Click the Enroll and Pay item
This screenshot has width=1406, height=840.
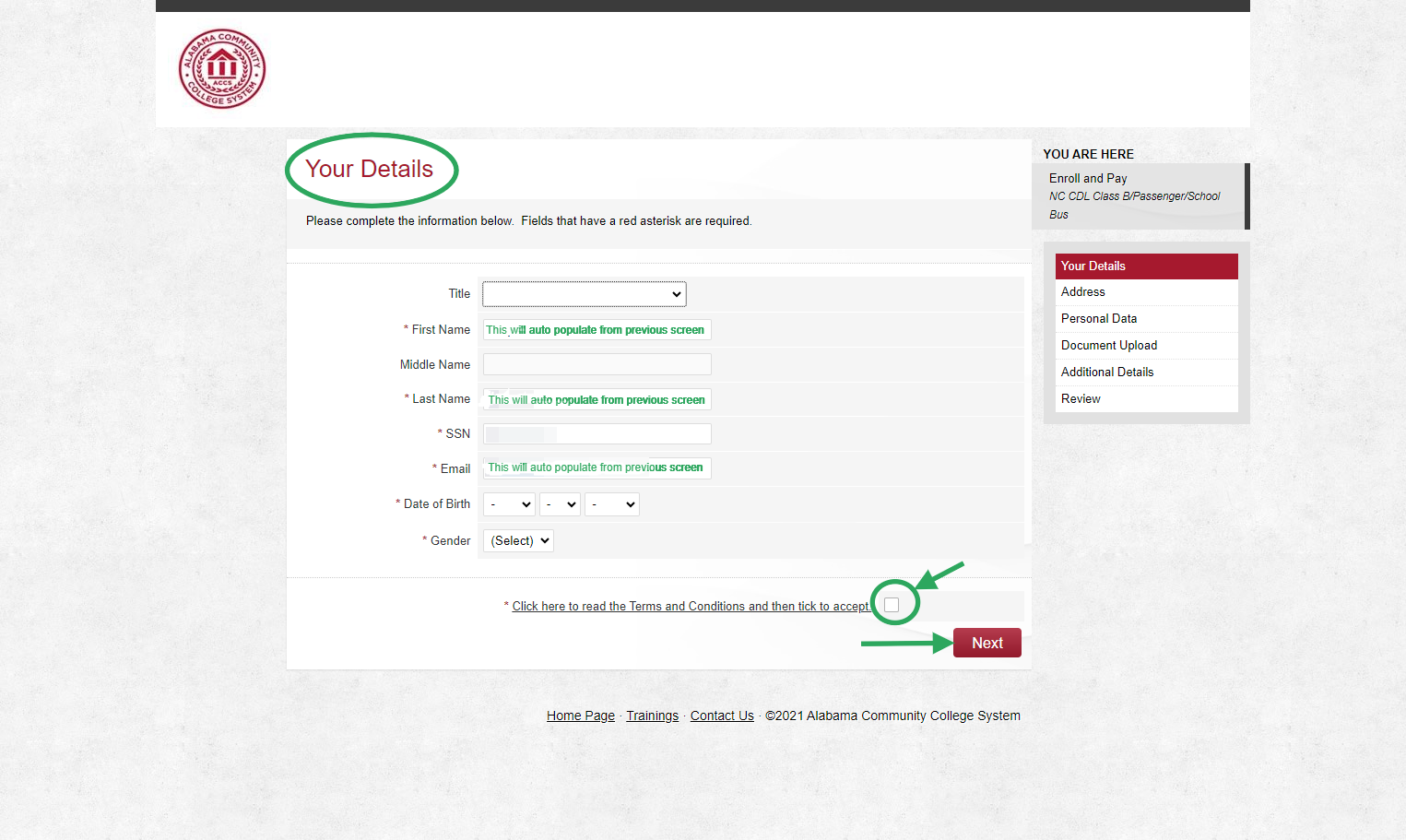(1088, 178)
